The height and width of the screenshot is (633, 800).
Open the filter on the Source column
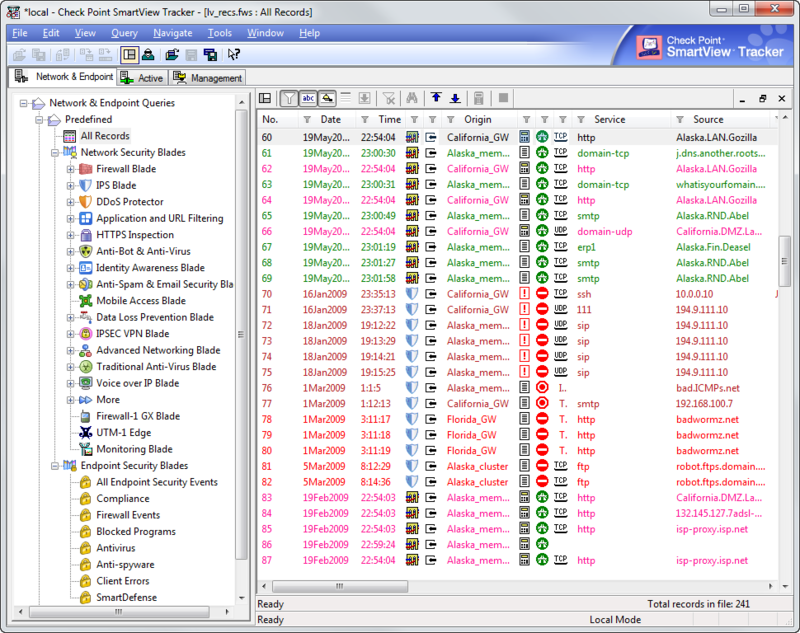click(680, 120)
